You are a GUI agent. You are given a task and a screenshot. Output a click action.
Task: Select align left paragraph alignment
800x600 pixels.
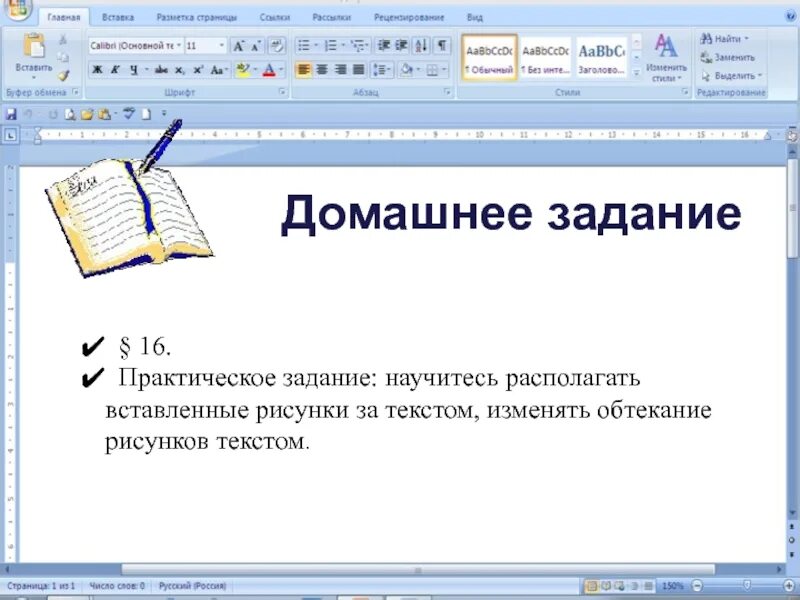pos(303,69)
